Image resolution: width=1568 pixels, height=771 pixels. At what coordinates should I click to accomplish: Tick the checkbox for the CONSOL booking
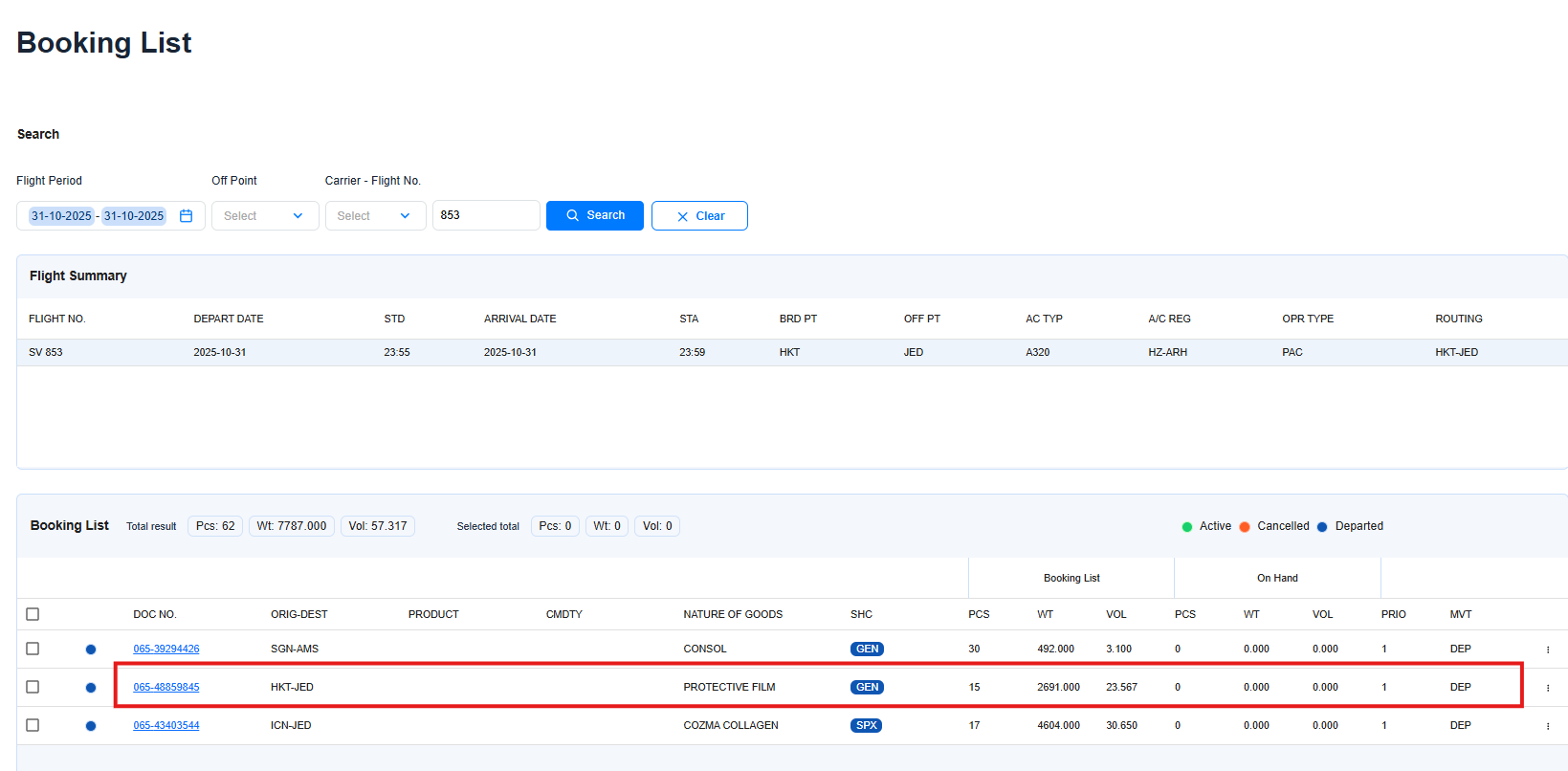coord(33,649)
